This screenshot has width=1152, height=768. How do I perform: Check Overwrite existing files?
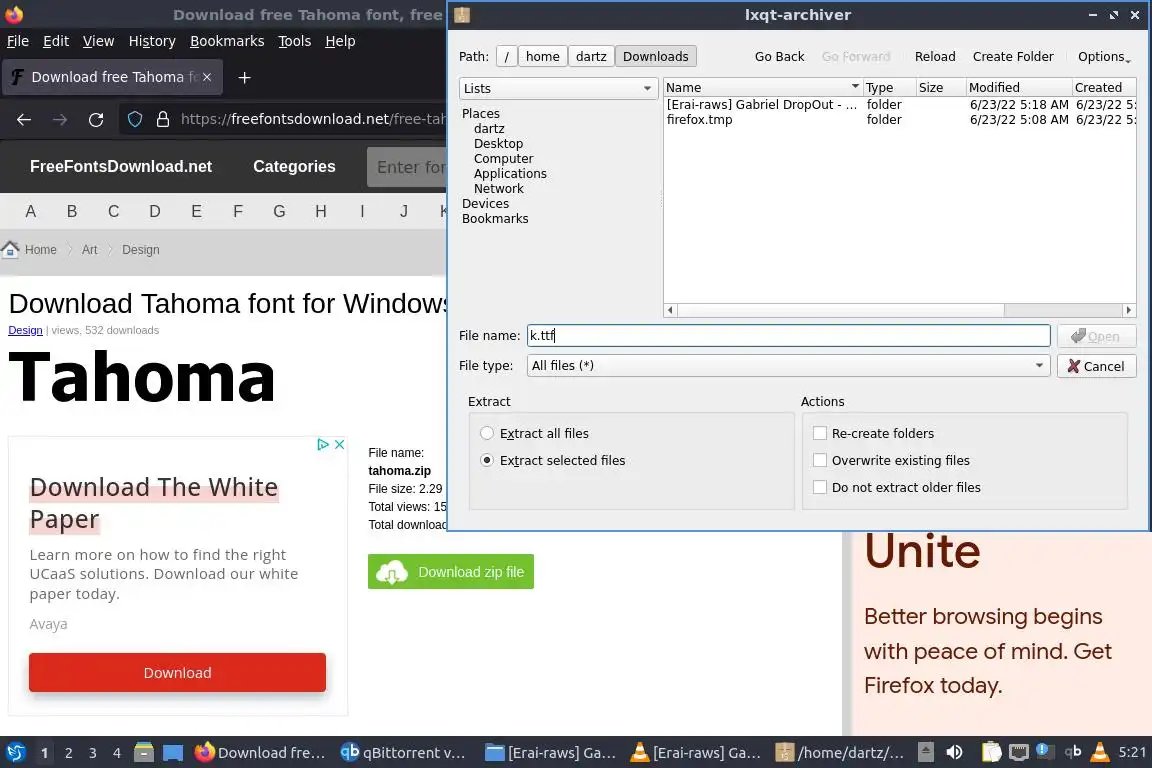(x=820, y=460)
